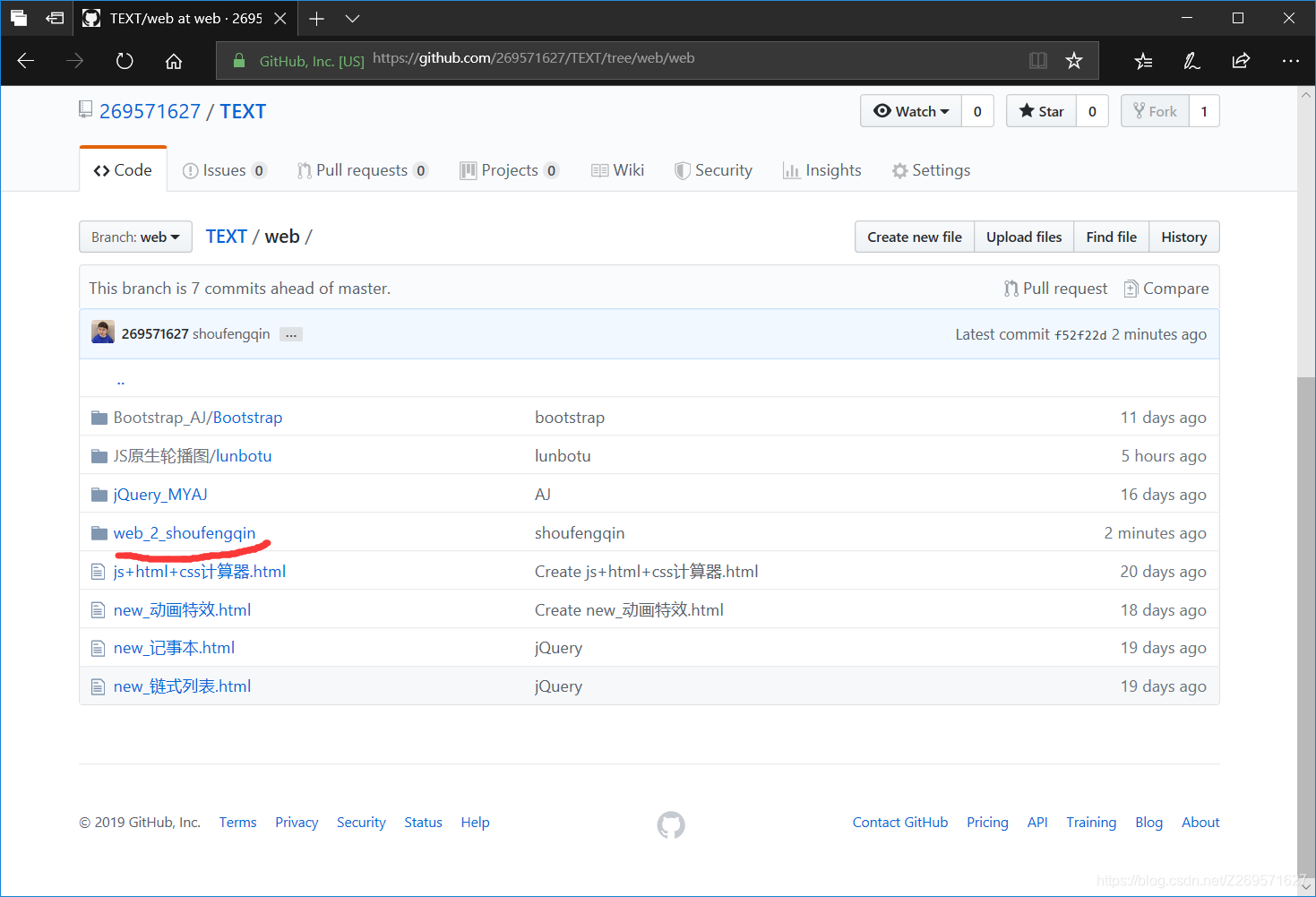Open the repository Security tab
This screenshot has height=897, width=1316.
click(713, 170)
